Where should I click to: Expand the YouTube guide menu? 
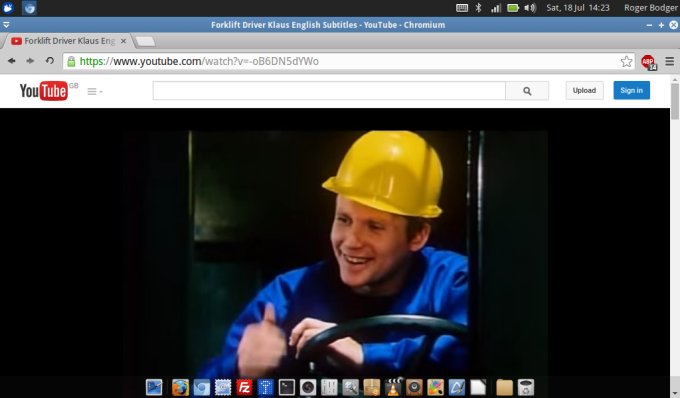[x=94, y=91]
